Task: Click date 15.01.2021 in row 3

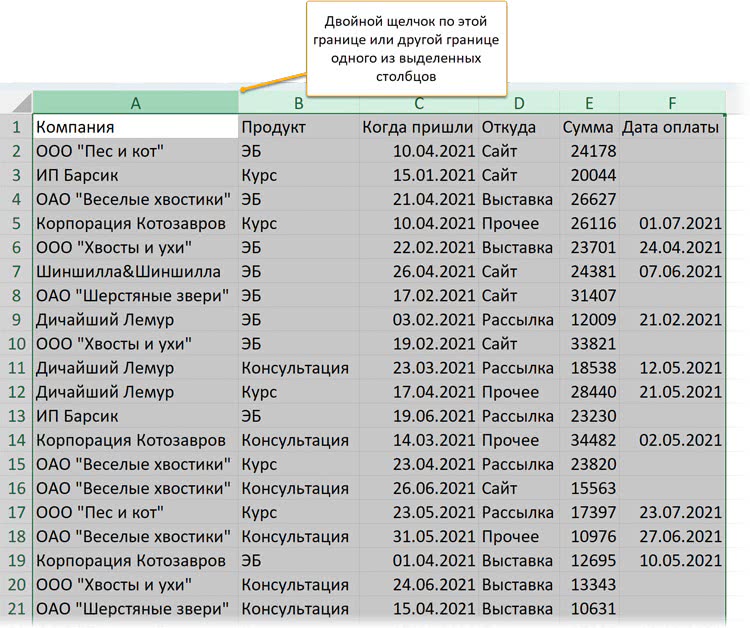Action: click(419, 175)
